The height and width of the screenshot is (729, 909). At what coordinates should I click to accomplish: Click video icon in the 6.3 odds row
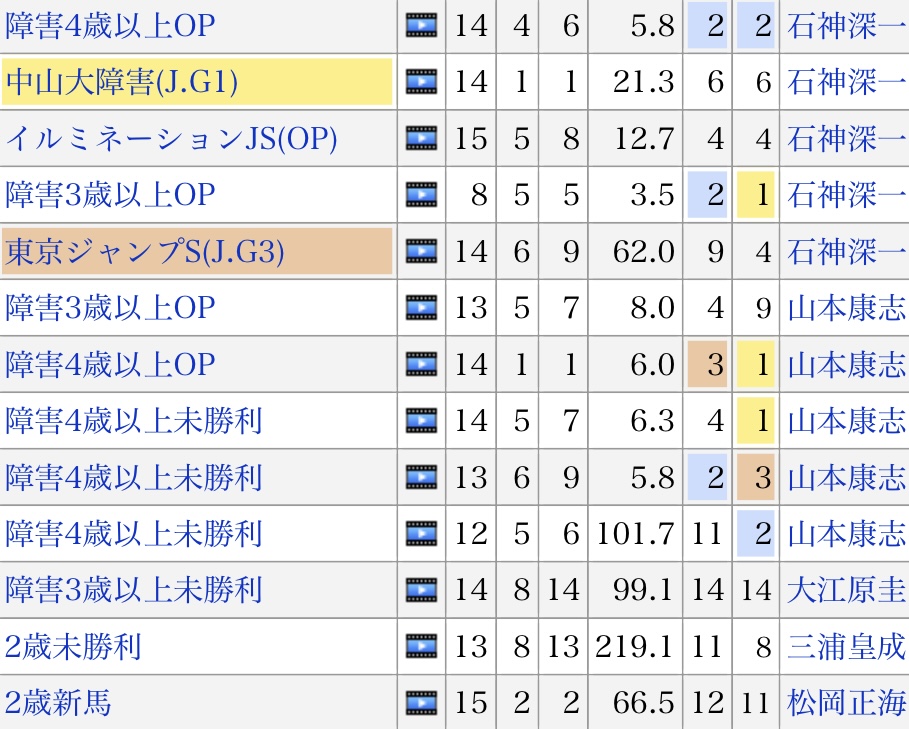pyautogui.click(x=422, y=421)
